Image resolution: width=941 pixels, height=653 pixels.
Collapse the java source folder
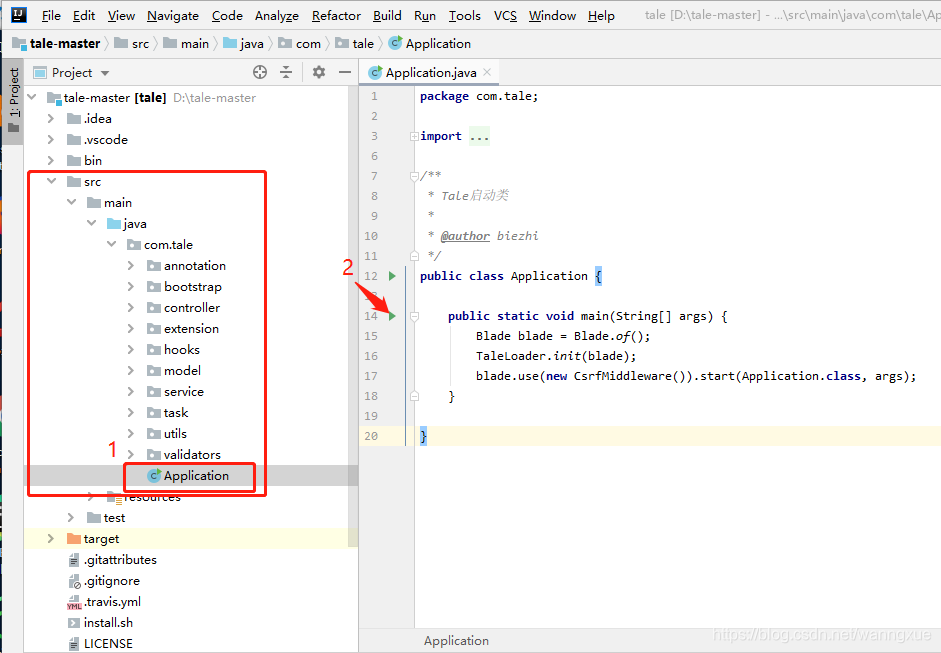pos(91,223)
